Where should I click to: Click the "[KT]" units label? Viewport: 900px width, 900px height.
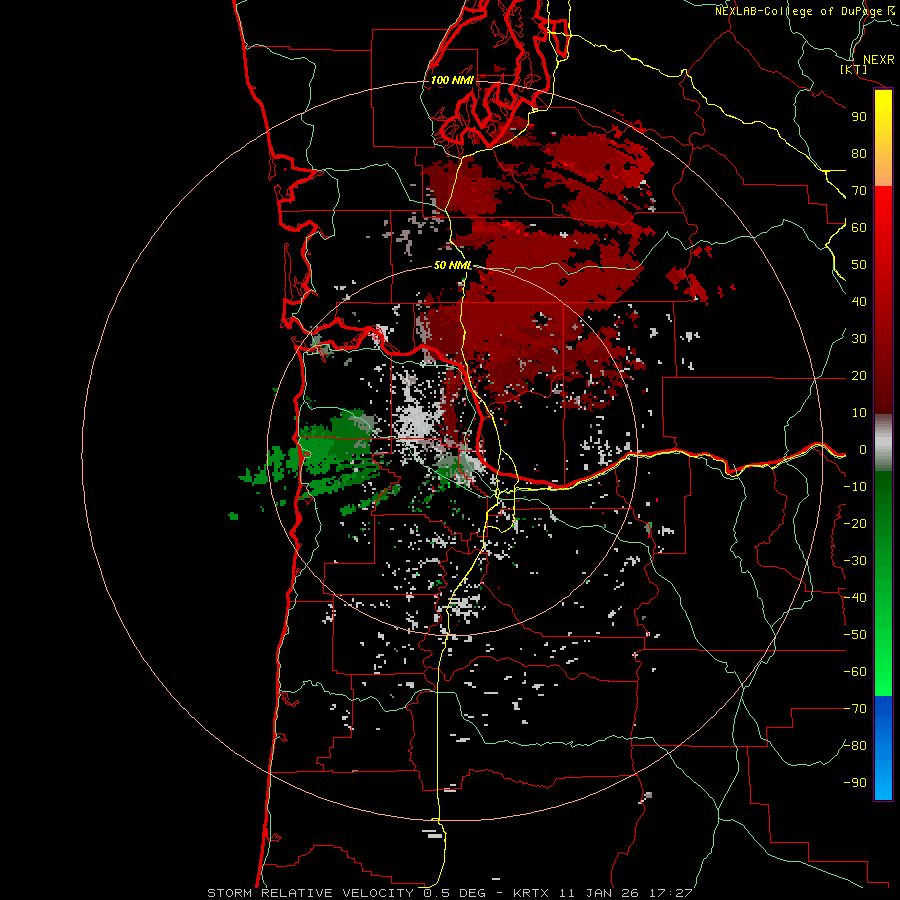coord(853,69)
